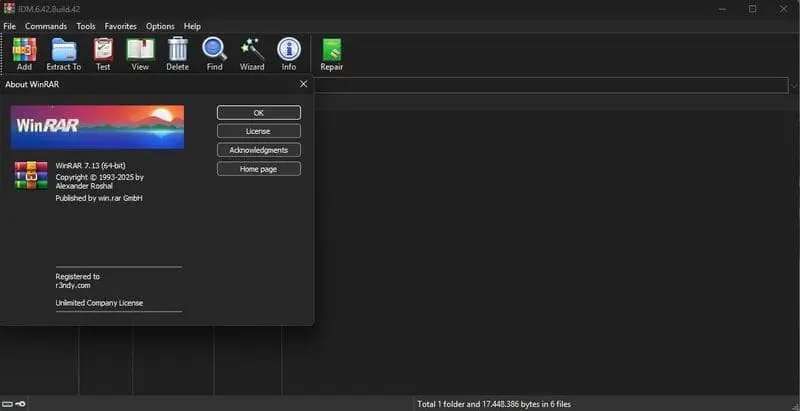Launch the Wizard wand tool
This screenshot has height=411, width=800.
[252, 54]
